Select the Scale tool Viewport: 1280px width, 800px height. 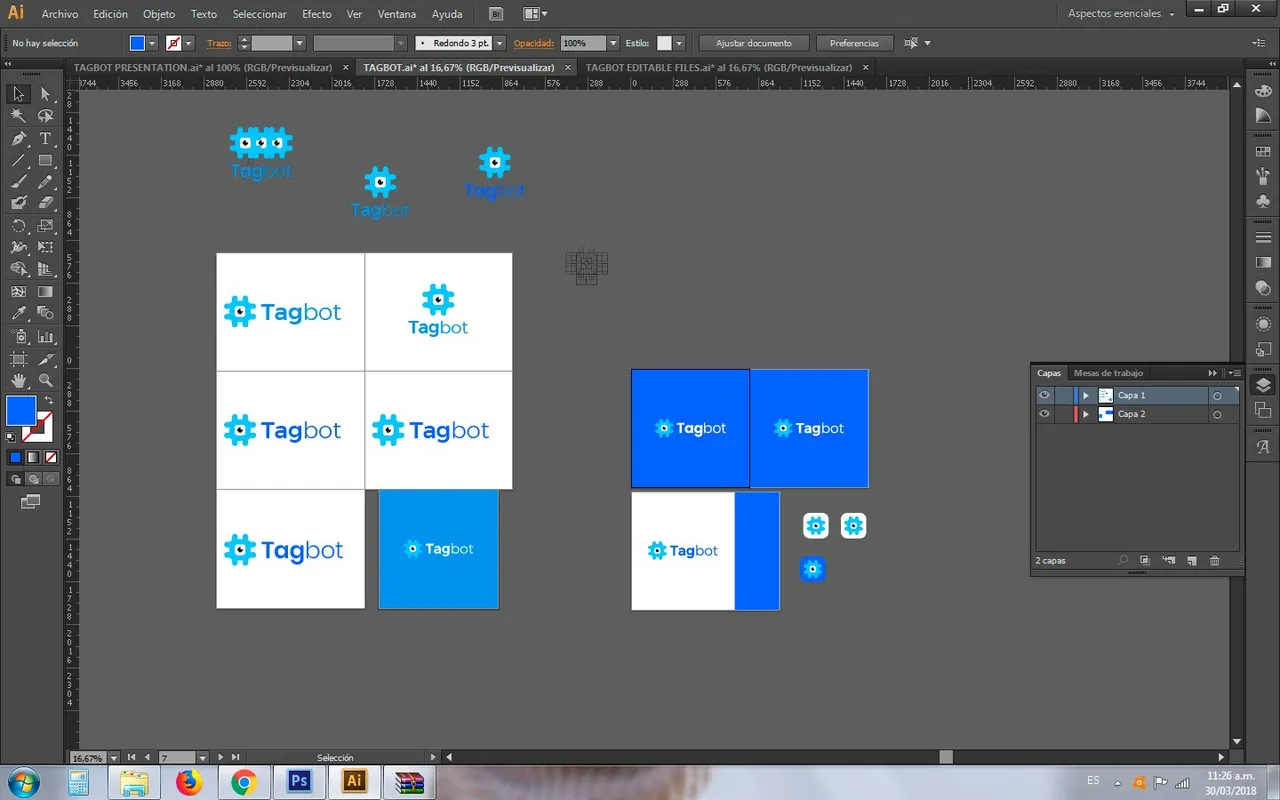pyautogui.click(x=45, y=226)
